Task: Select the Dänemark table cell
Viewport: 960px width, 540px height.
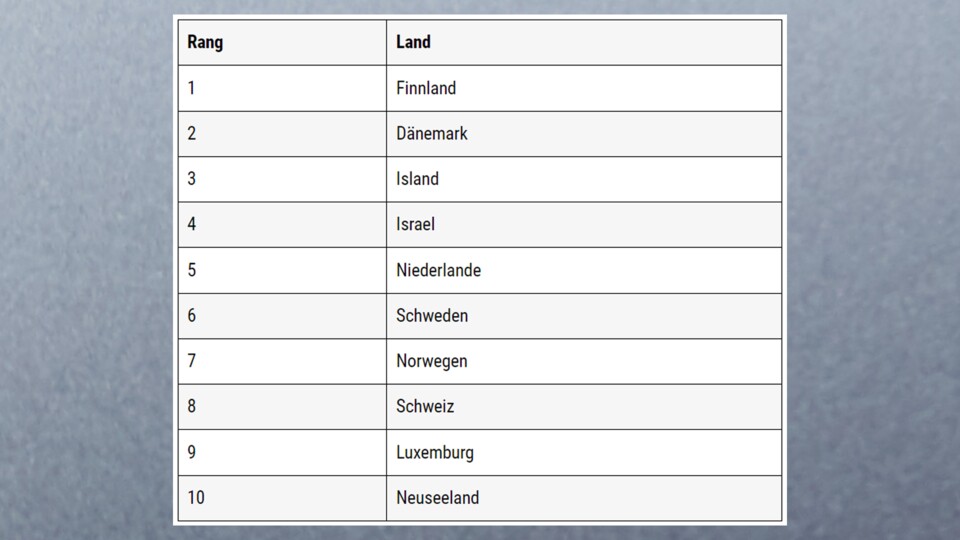Action: pos(432,133)
